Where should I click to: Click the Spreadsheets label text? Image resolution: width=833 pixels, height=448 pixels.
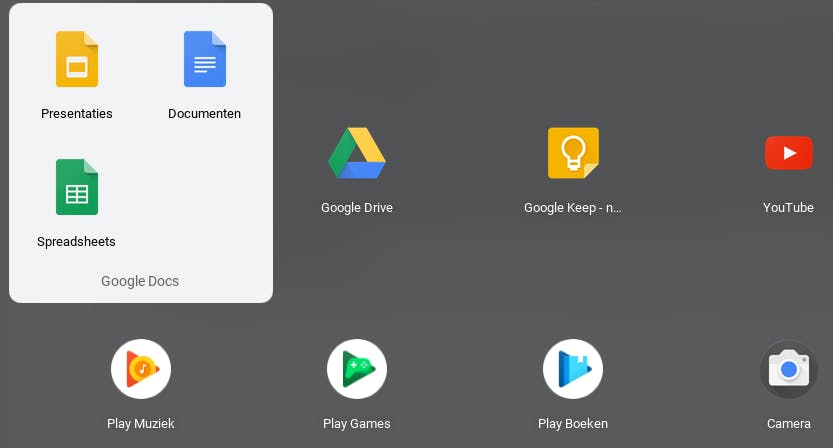(76, 242)
